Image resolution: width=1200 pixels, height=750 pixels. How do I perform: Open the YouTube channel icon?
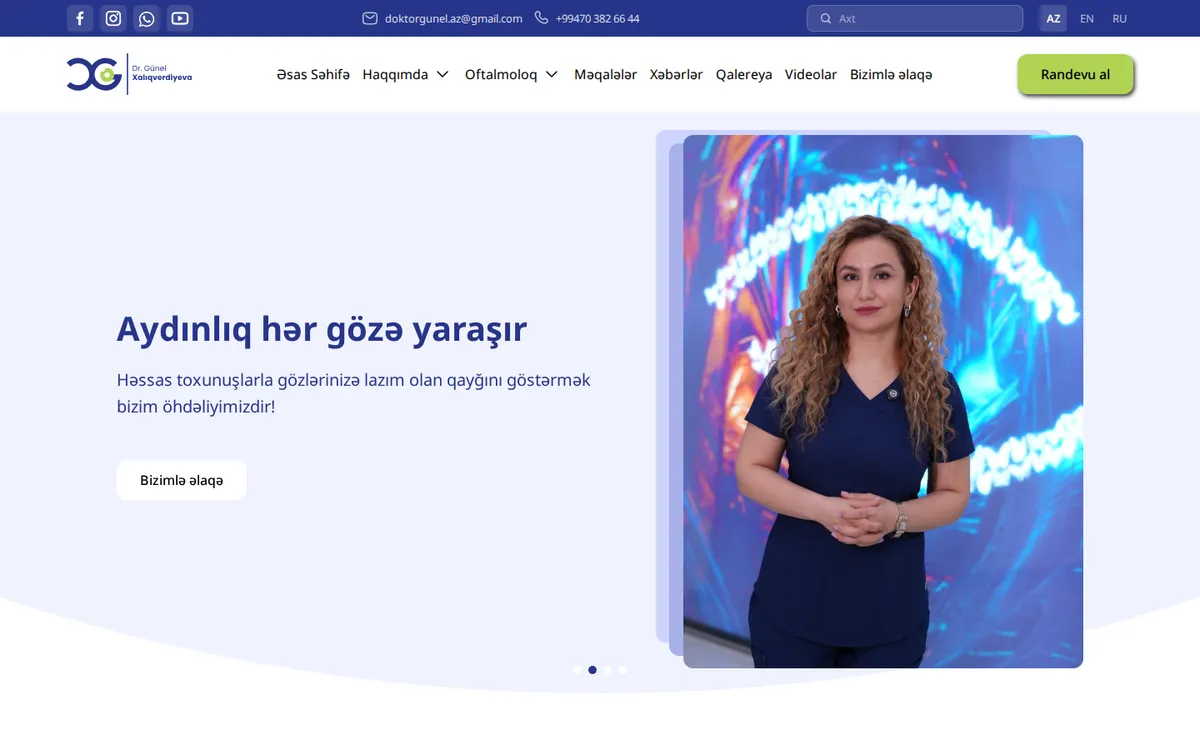[179, 18]
